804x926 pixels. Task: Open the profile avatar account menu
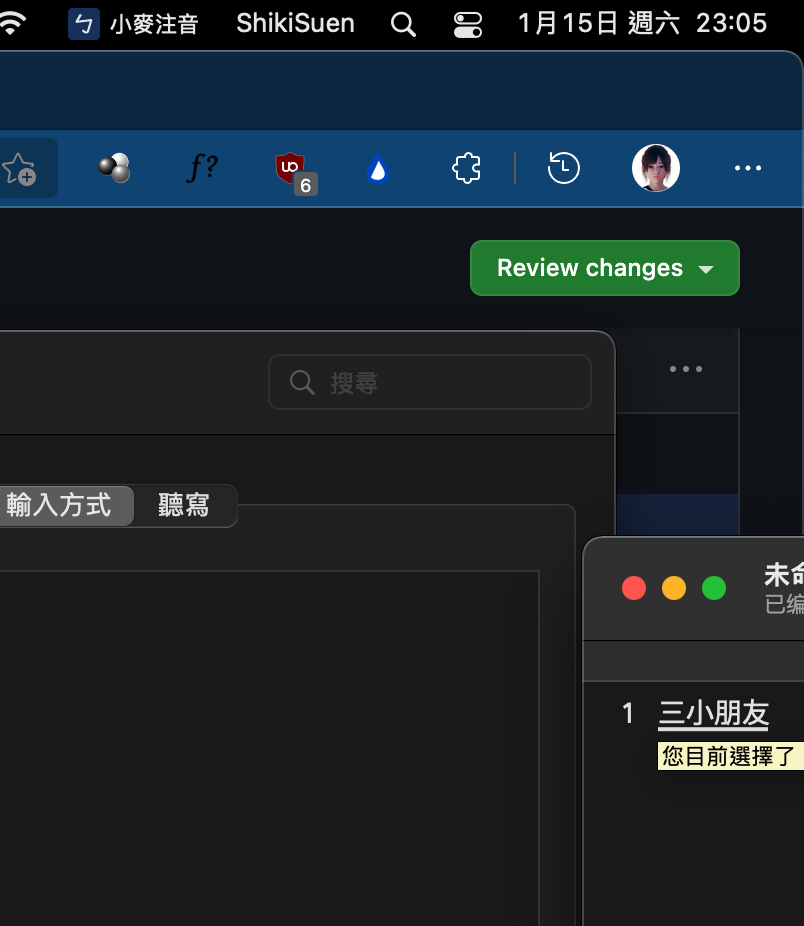click(656, 168)
